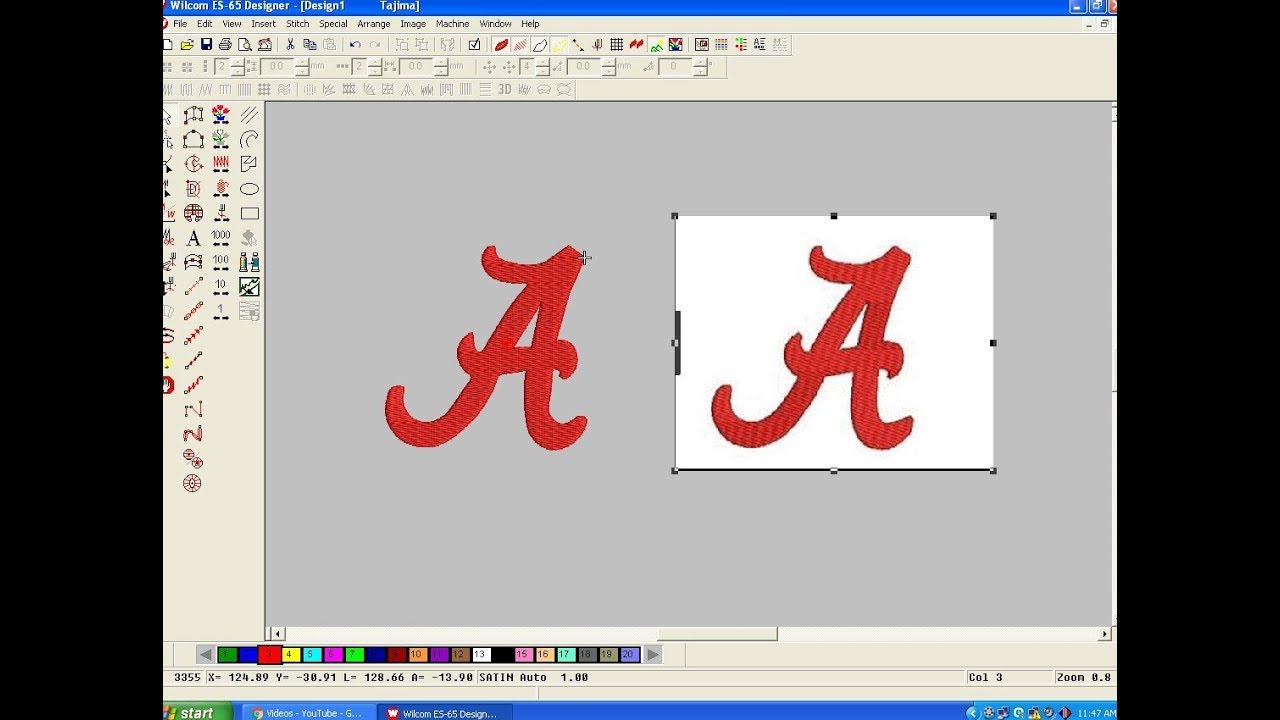Image resolution: width=1280 pixels, height=720 pixels.
Task: Expand color palette left arrow
Action: click(205, 655)
